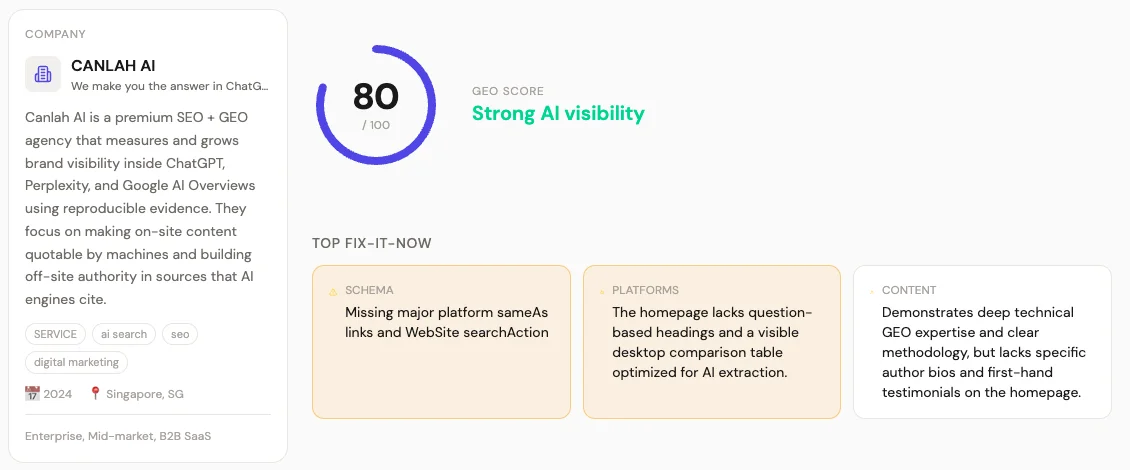The width and height of the screenshot is (1130, 470).
Task: Click the company building icon
Action: 43,74
